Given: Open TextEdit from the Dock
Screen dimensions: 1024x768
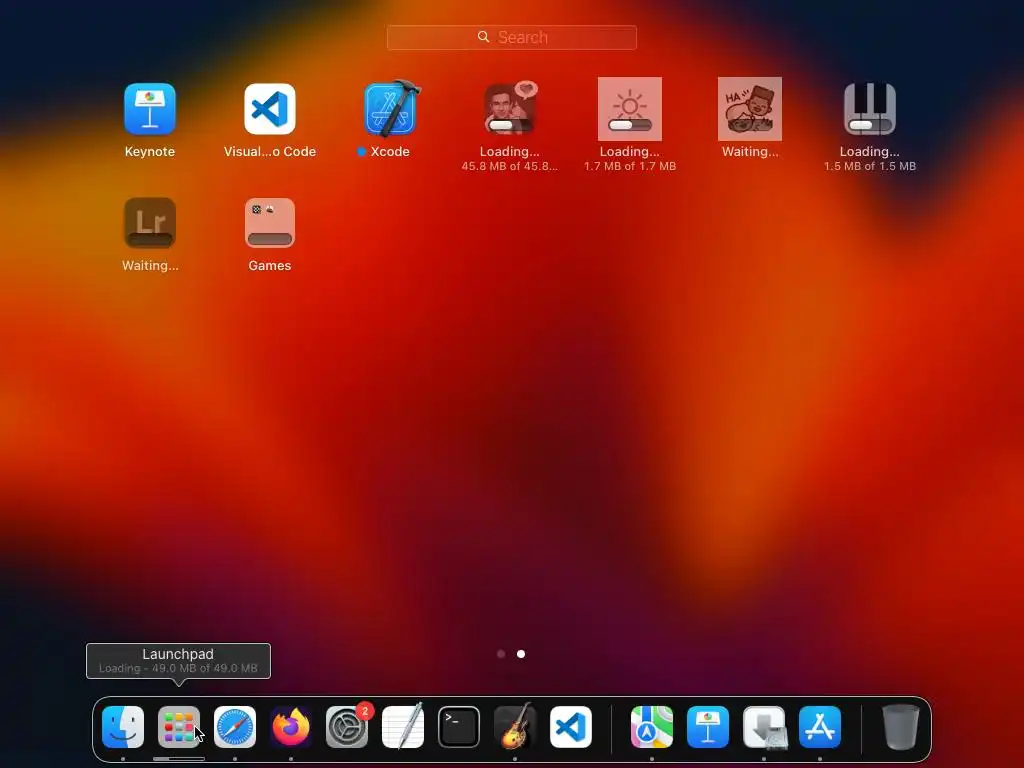Looking at the screenshot, I should tap(403, 727).
